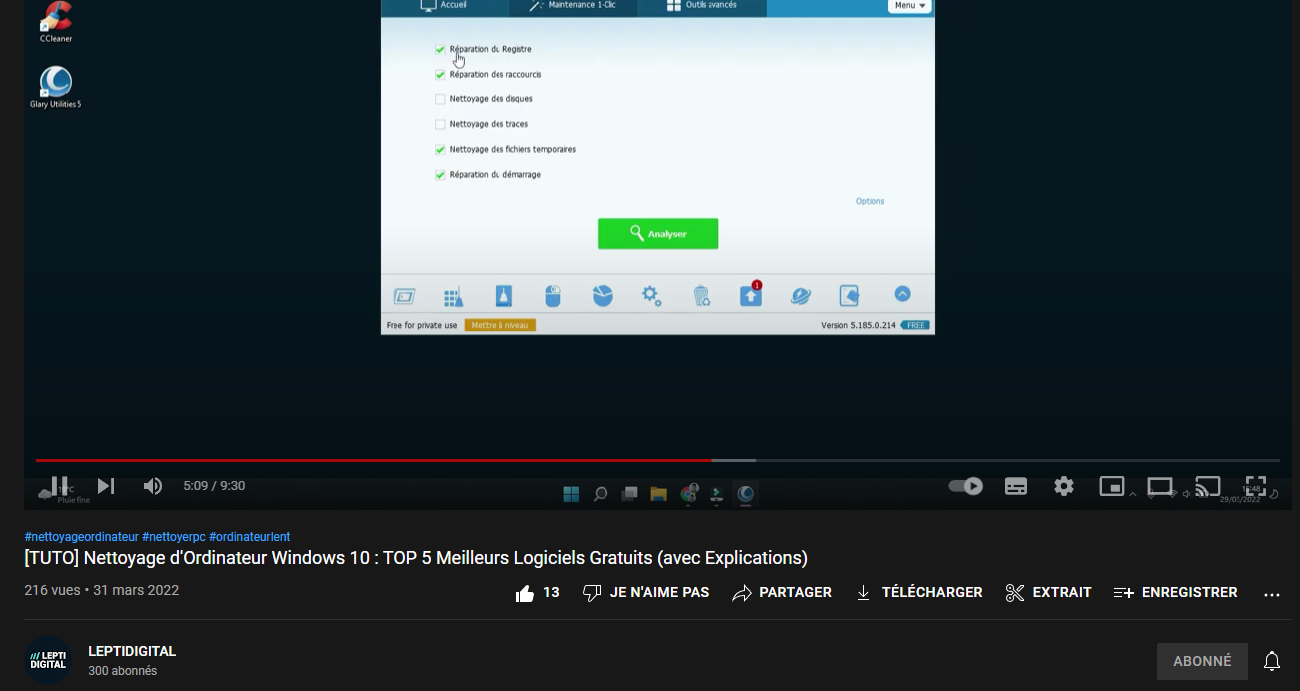Open the LEPTIDIGITAL channel avatar

(48, 660)
